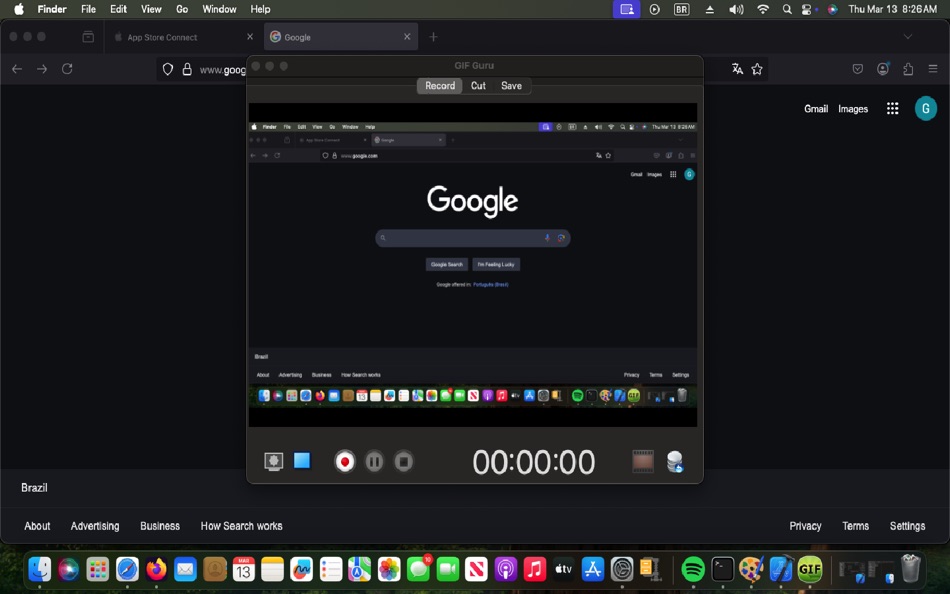Open Firefox from the Dock
950x594 pixels.
(x=156, y=569)
